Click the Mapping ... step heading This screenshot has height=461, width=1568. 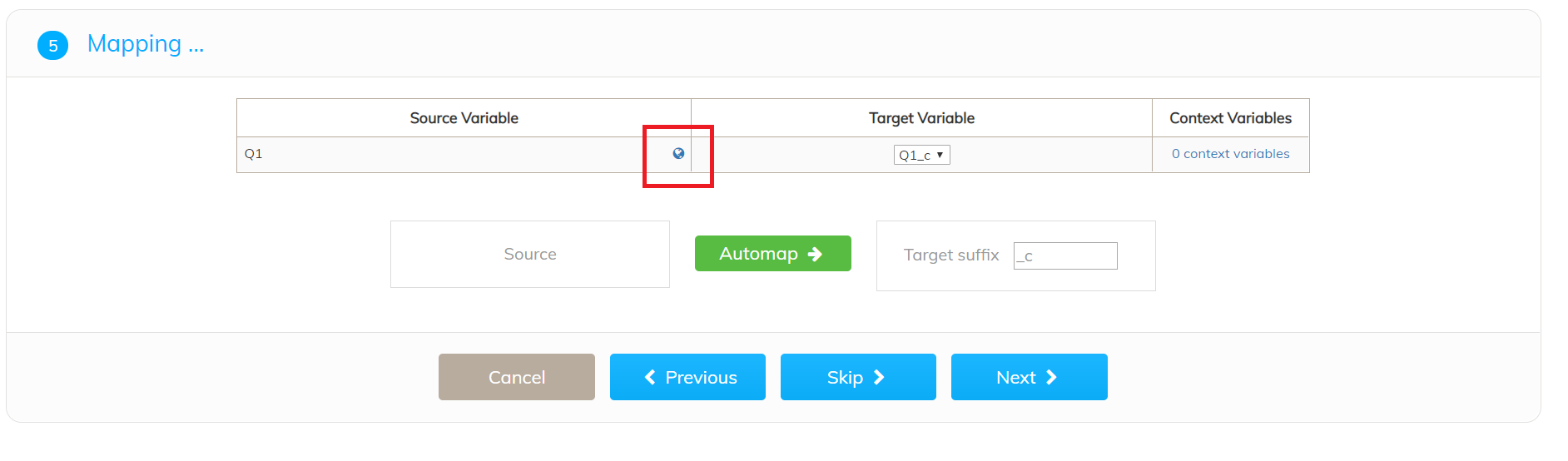[x=146, y=44]
